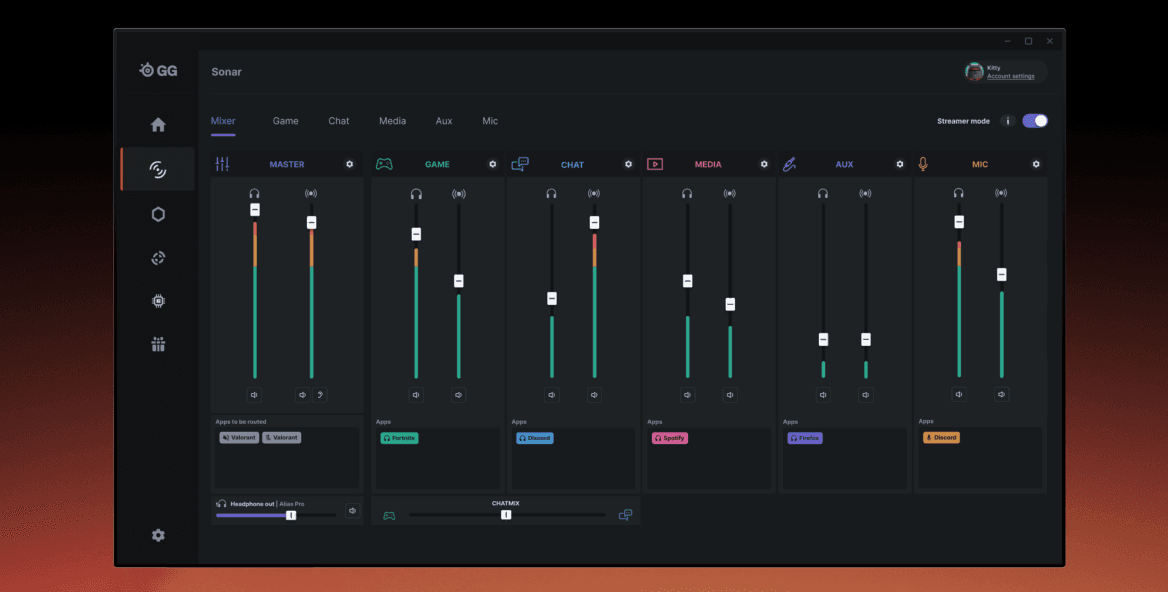Image resolution: width=1168 pixels, height=592 pixels.
Task: Click the microphone icon on MIC channel header
Action: 923,163
